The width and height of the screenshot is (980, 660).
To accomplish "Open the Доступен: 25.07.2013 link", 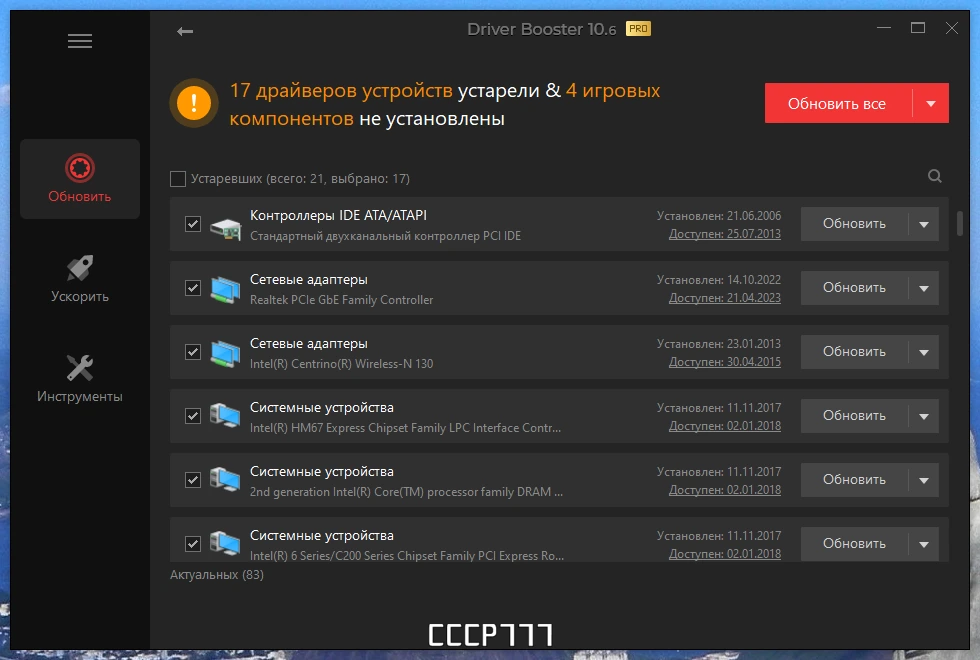I will click(724, 234).
